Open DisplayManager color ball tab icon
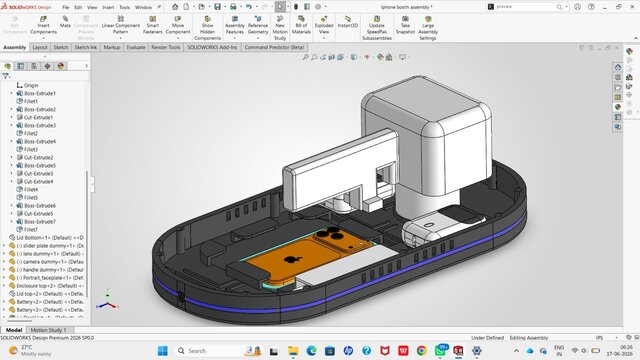Viewport: 640px width, 360px height. 61,66
